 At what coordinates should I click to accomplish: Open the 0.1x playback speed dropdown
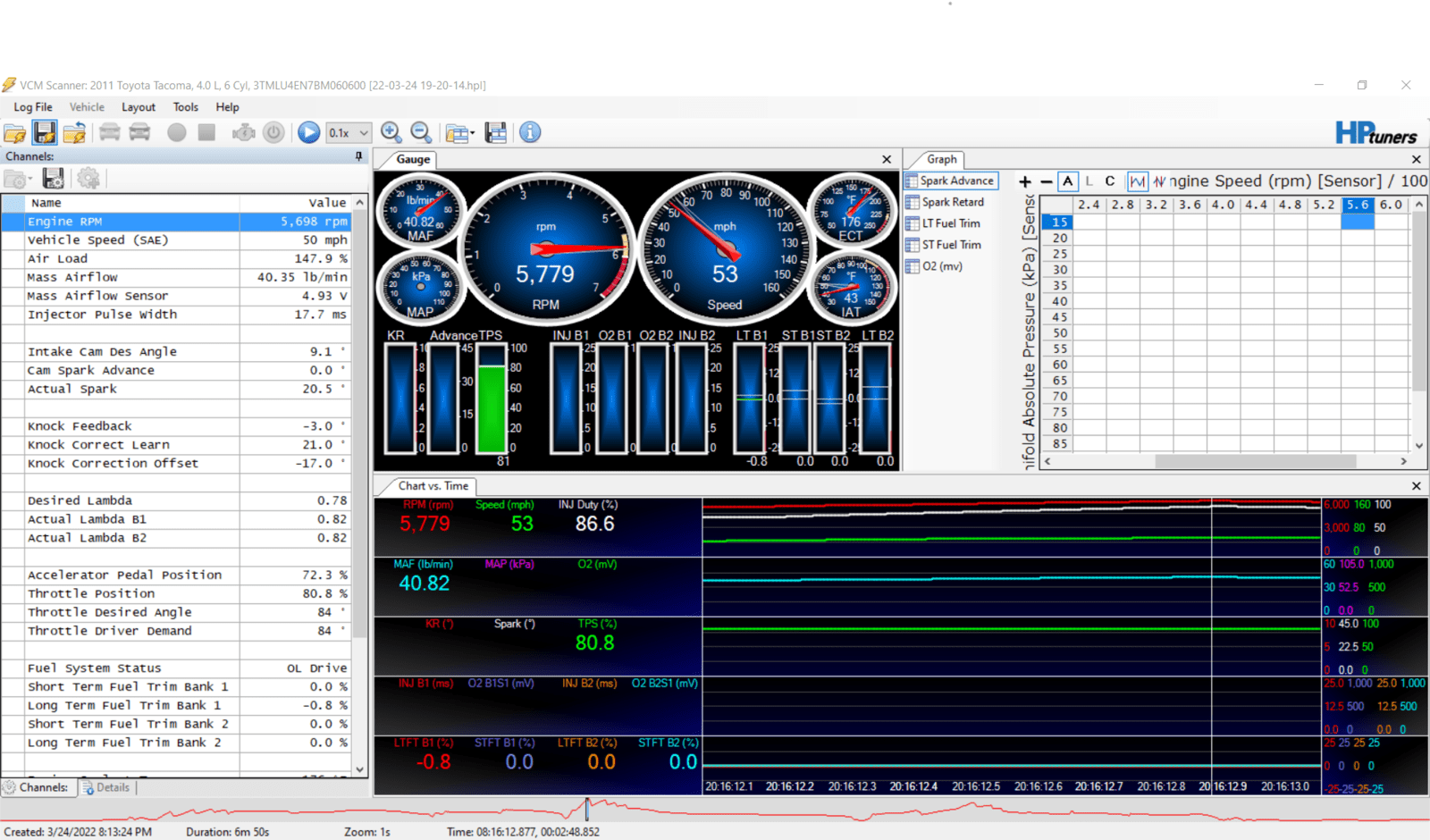coord(348,133)
